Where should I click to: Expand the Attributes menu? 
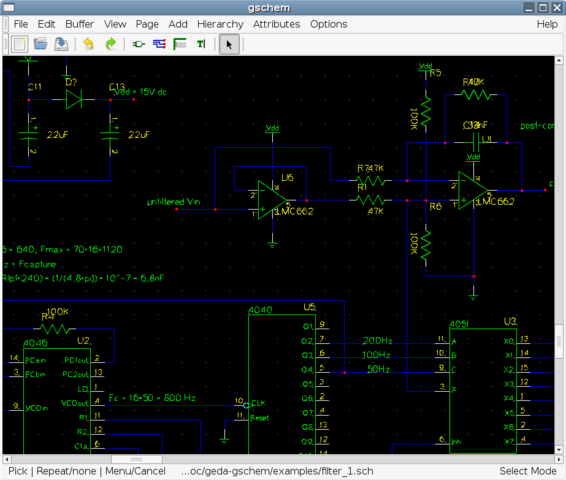tap(277, 24)
